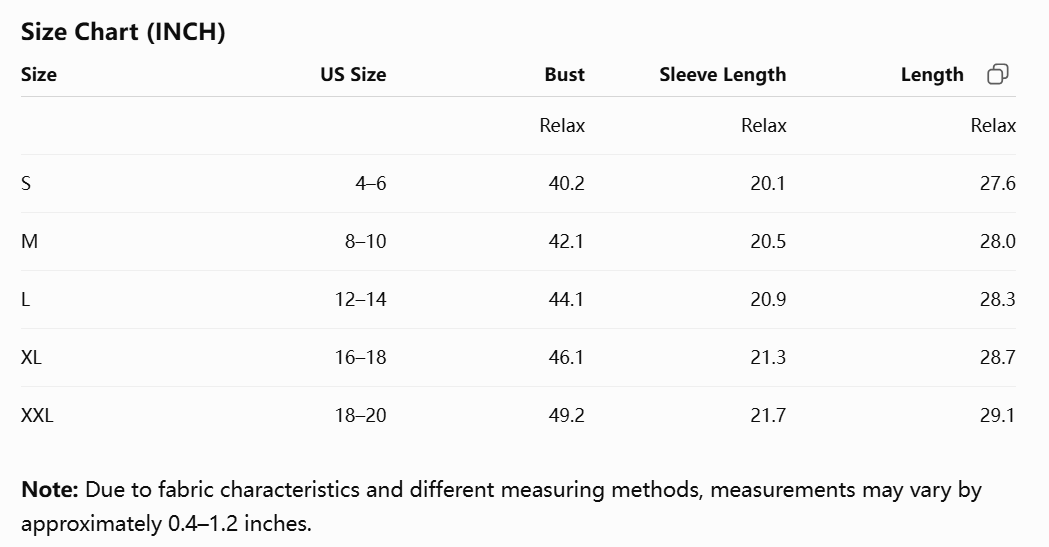Click the bust value 40.2

[x=566, y=183]
